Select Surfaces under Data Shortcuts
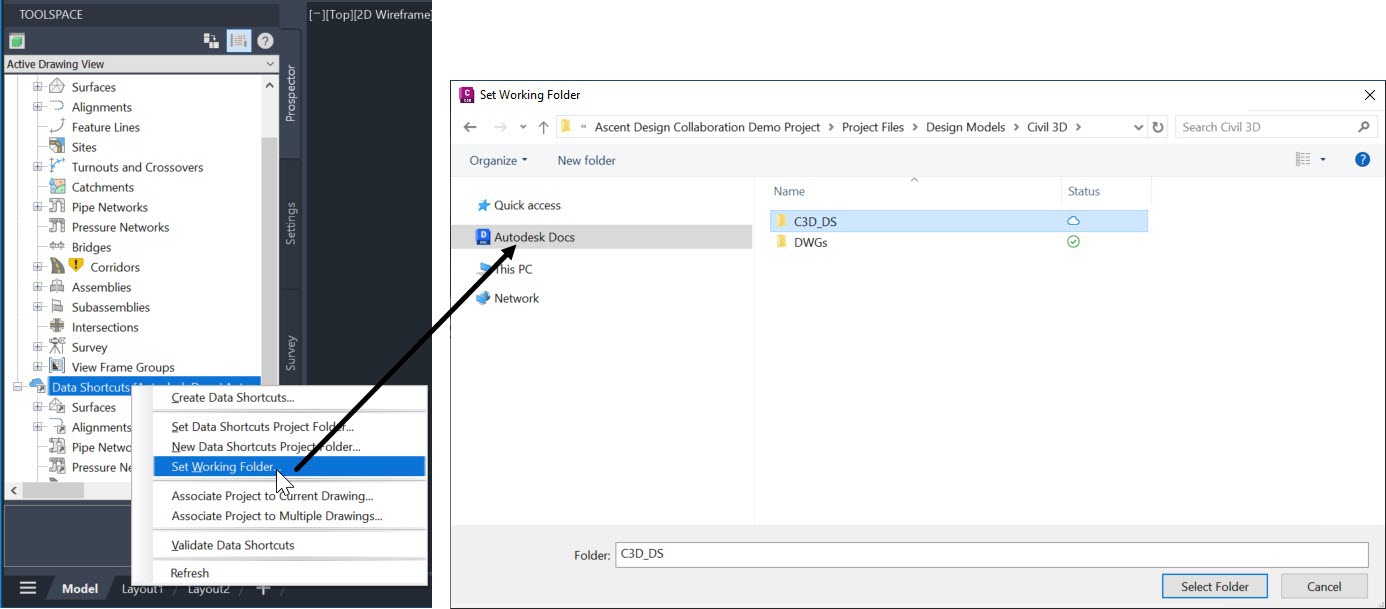The height and width of the screenshot is (609, 1386). click(93, 407)
